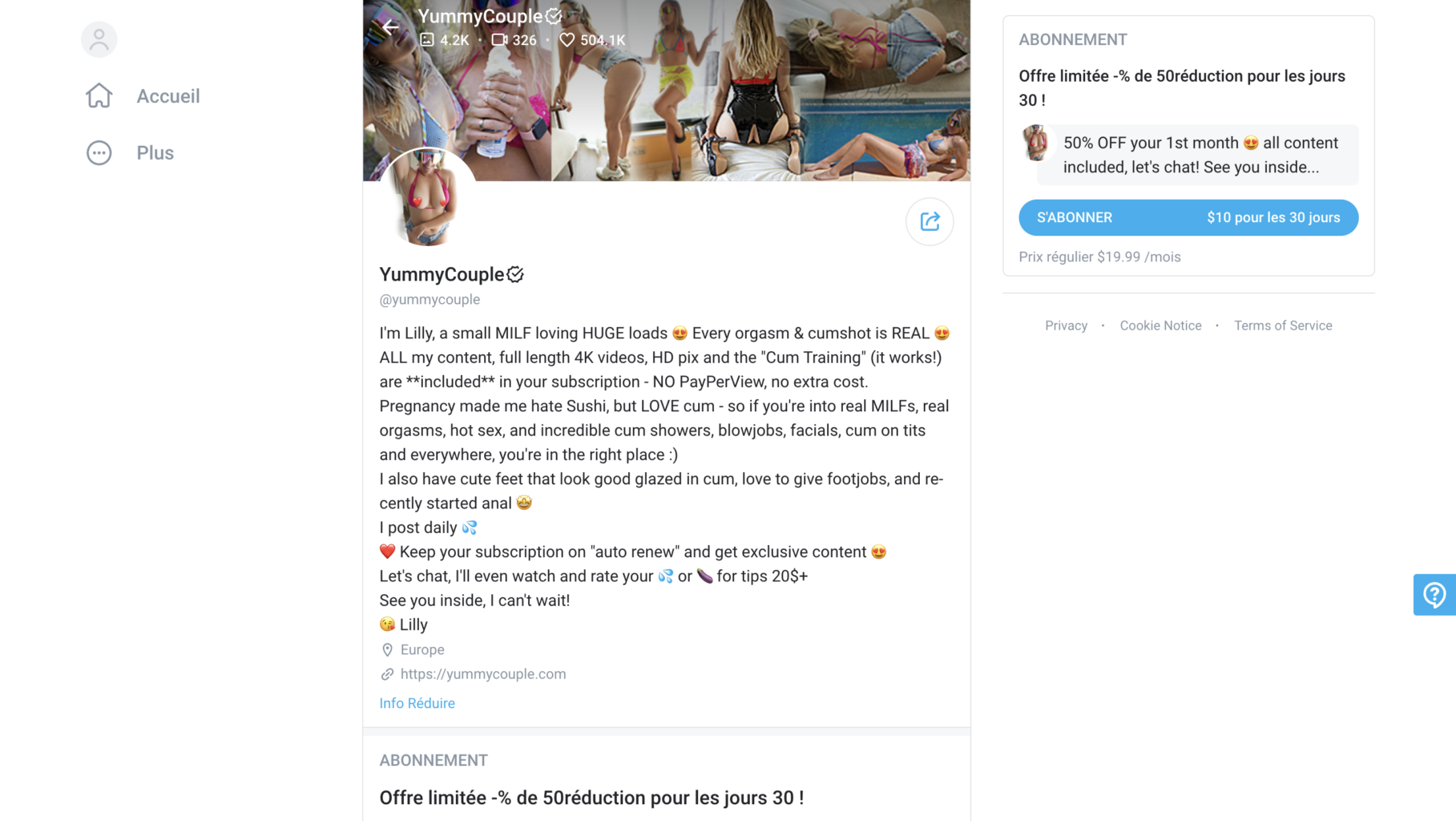Click the heart likes icon showing 504.1K

567,39
